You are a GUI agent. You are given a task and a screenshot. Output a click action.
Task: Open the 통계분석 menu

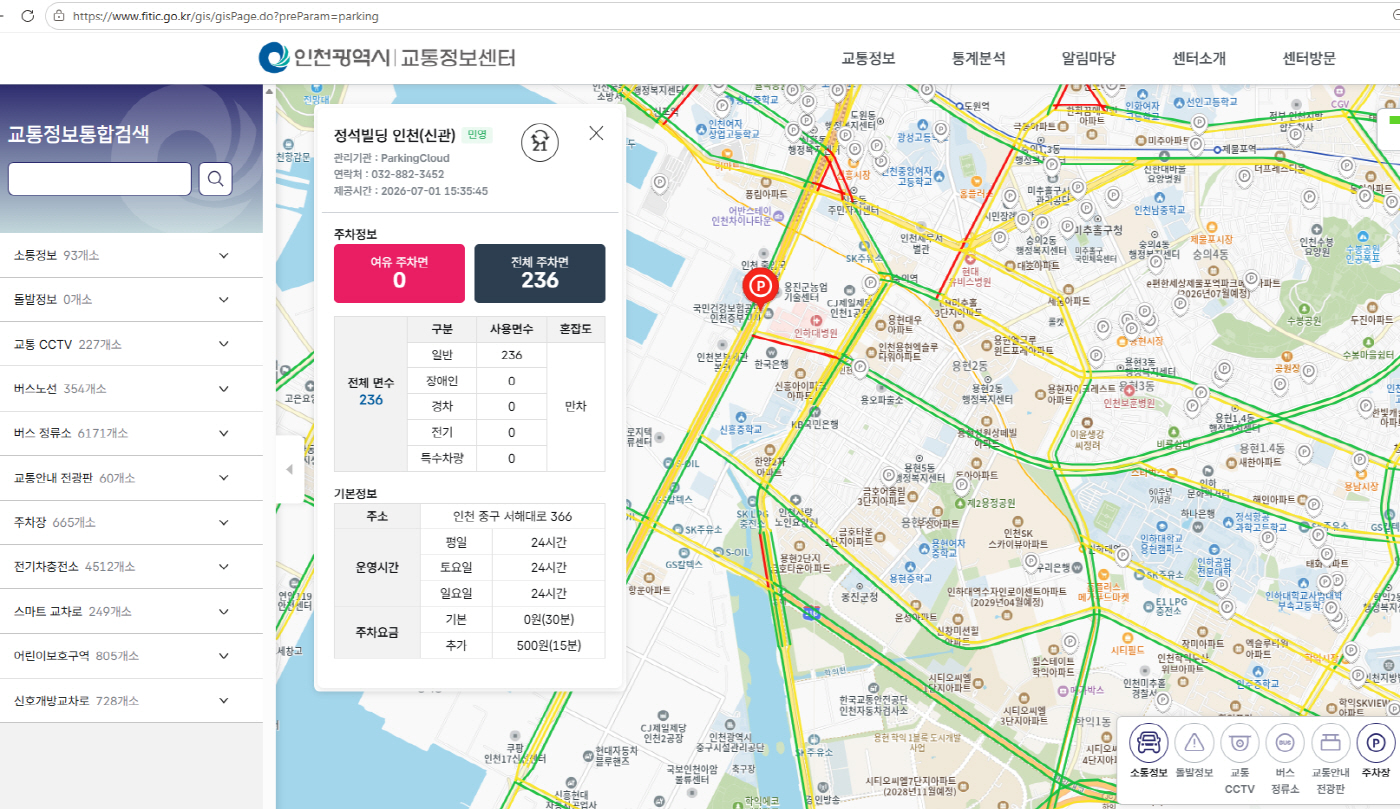click(978, 58)
